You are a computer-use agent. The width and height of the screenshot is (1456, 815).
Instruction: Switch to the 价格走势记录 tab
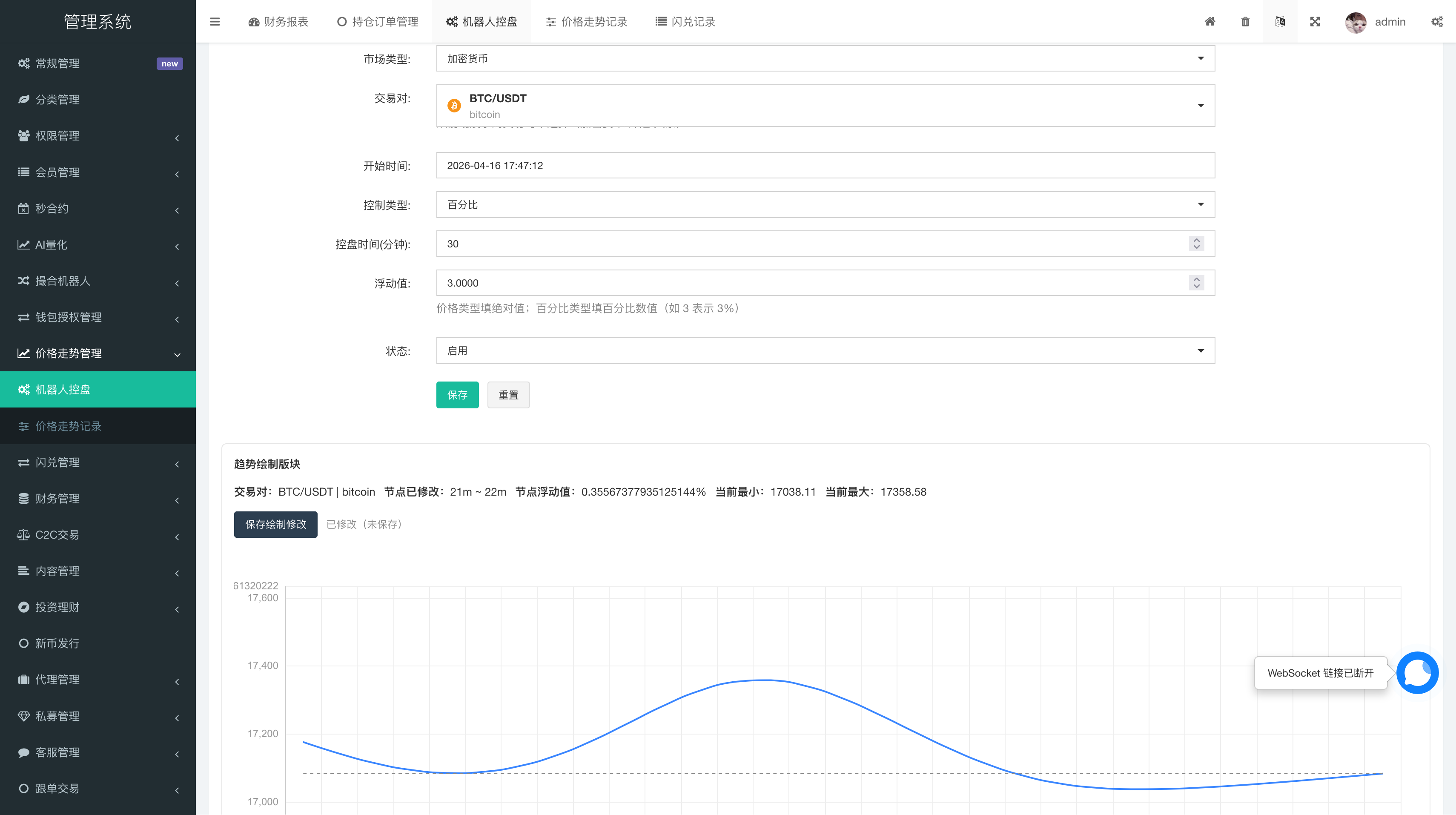coord(586,21)
